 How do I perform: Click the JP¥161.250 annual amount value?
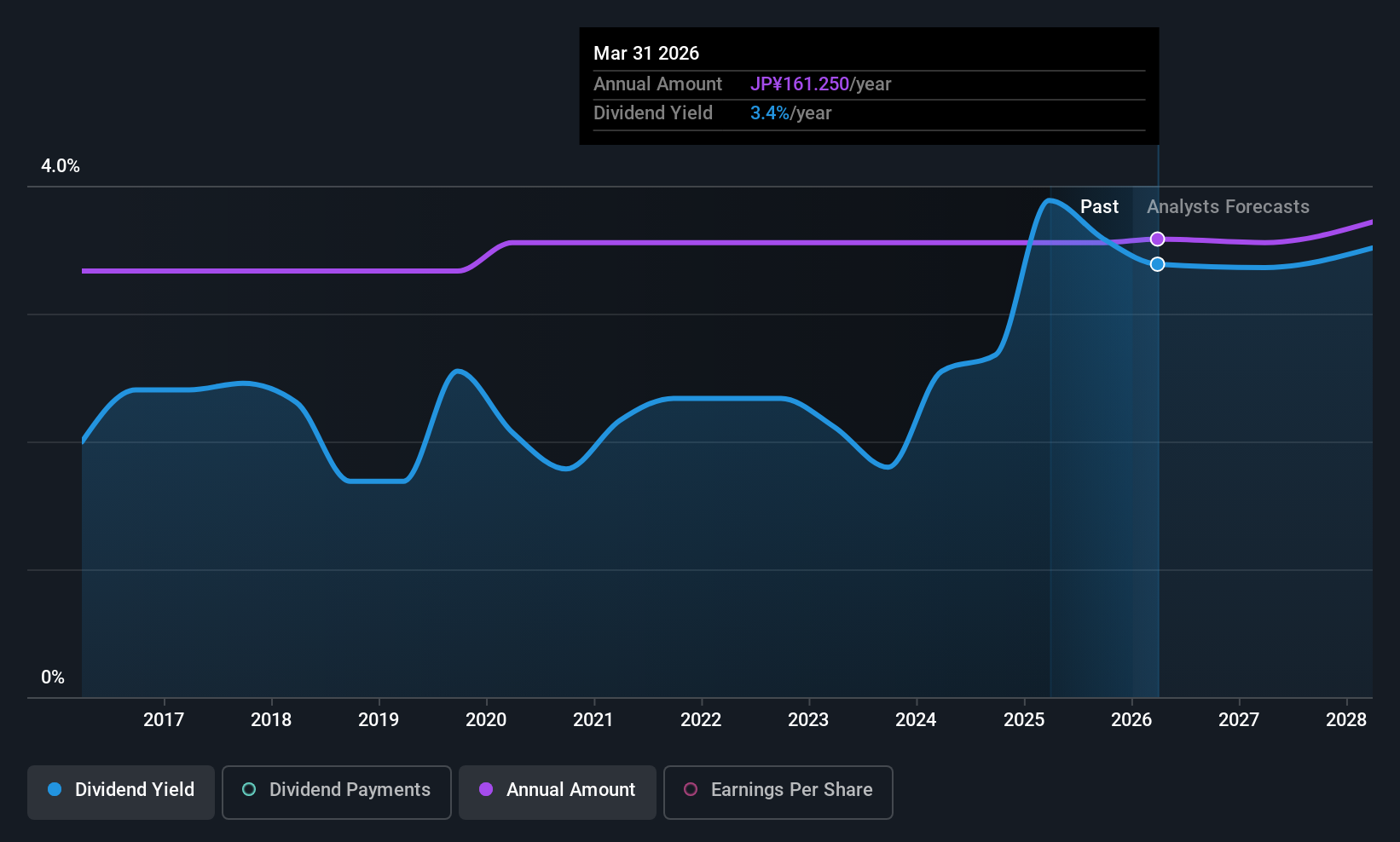pos(800,84)
